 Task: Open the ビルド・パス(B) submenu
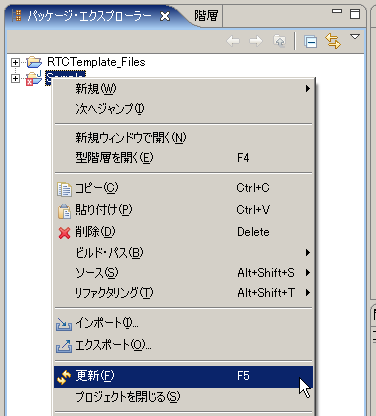coord(183,253)
